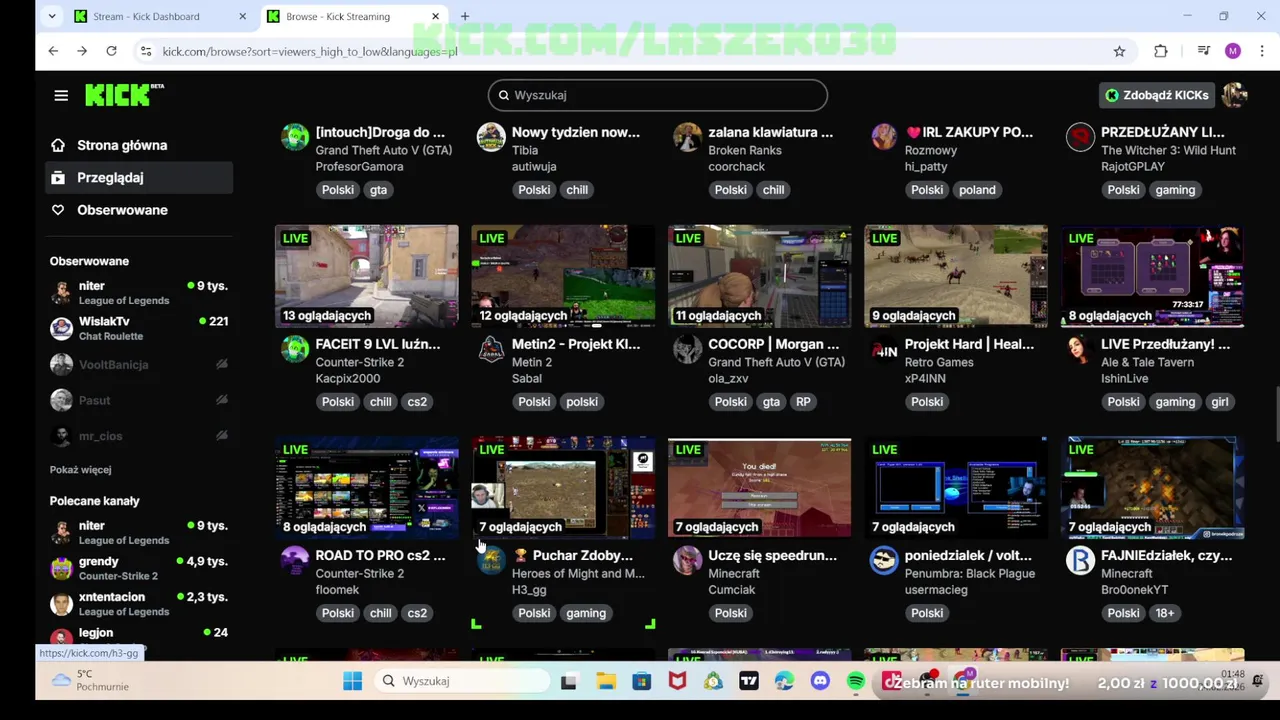This screenshot has height=720, width=1280.
Task: Bookmark this page with star icon
Action: (1119, 51)
